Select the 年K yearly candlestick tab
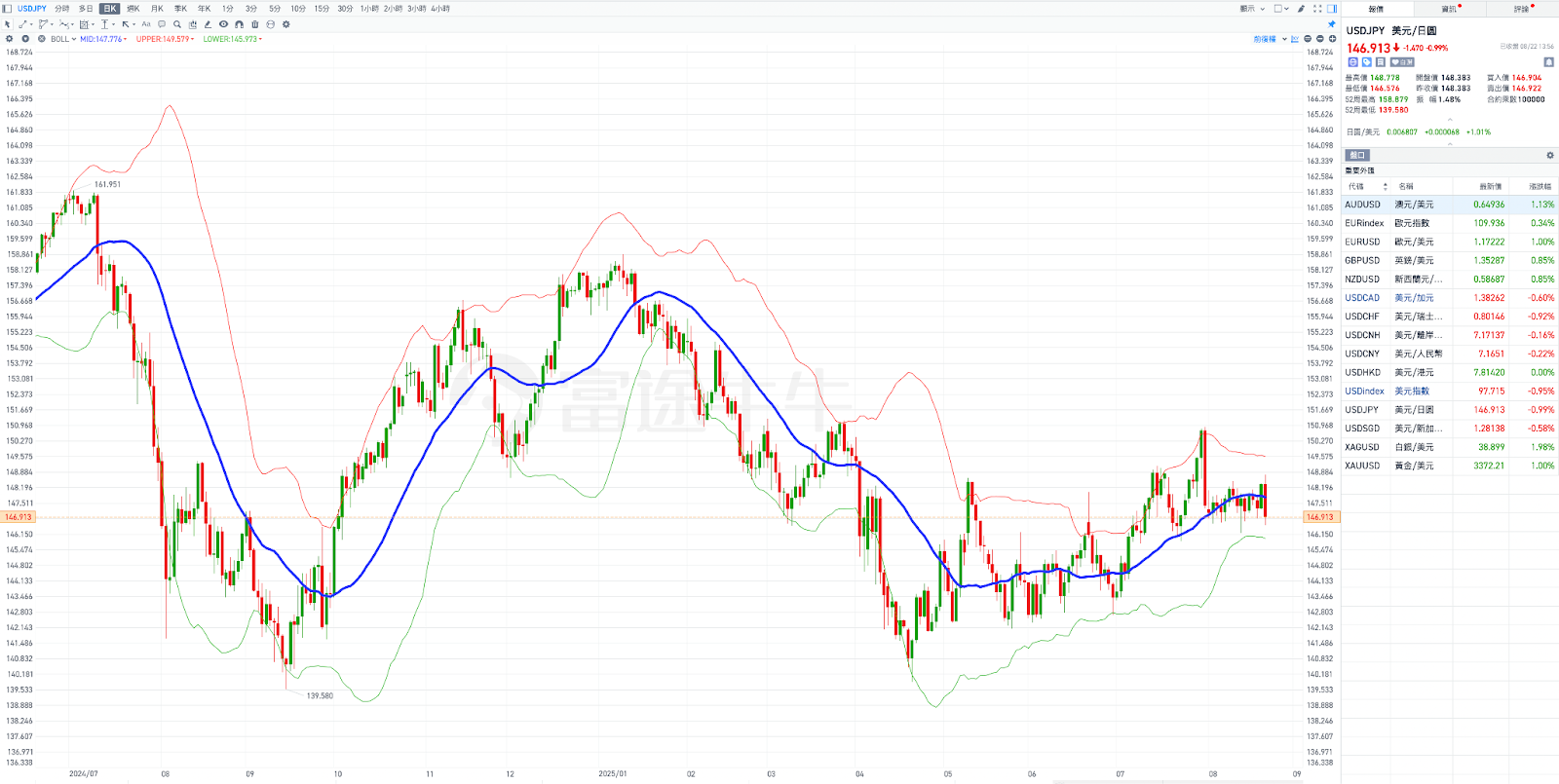1559x784 pixels. tap(204, 9)
